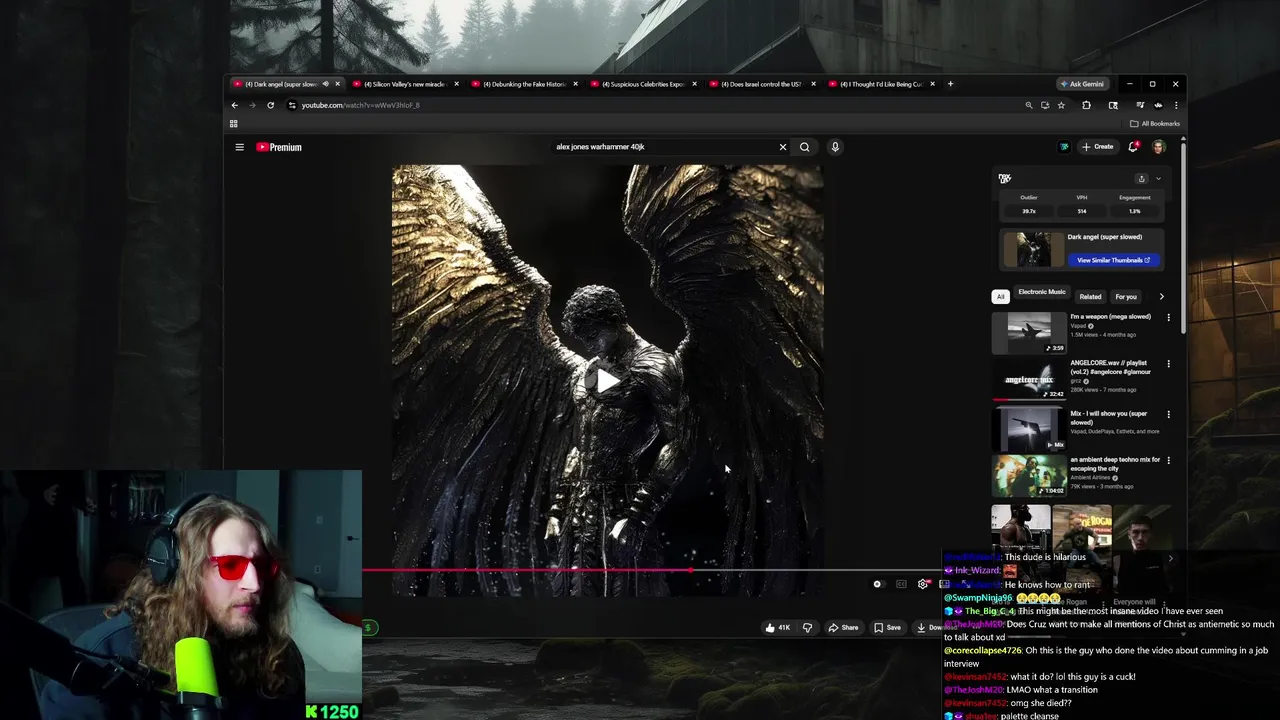Viewport: 1280px width, 720px height.
Task: Switch to I Thought I'd Like Being tab
Action: tap(881, 84)
